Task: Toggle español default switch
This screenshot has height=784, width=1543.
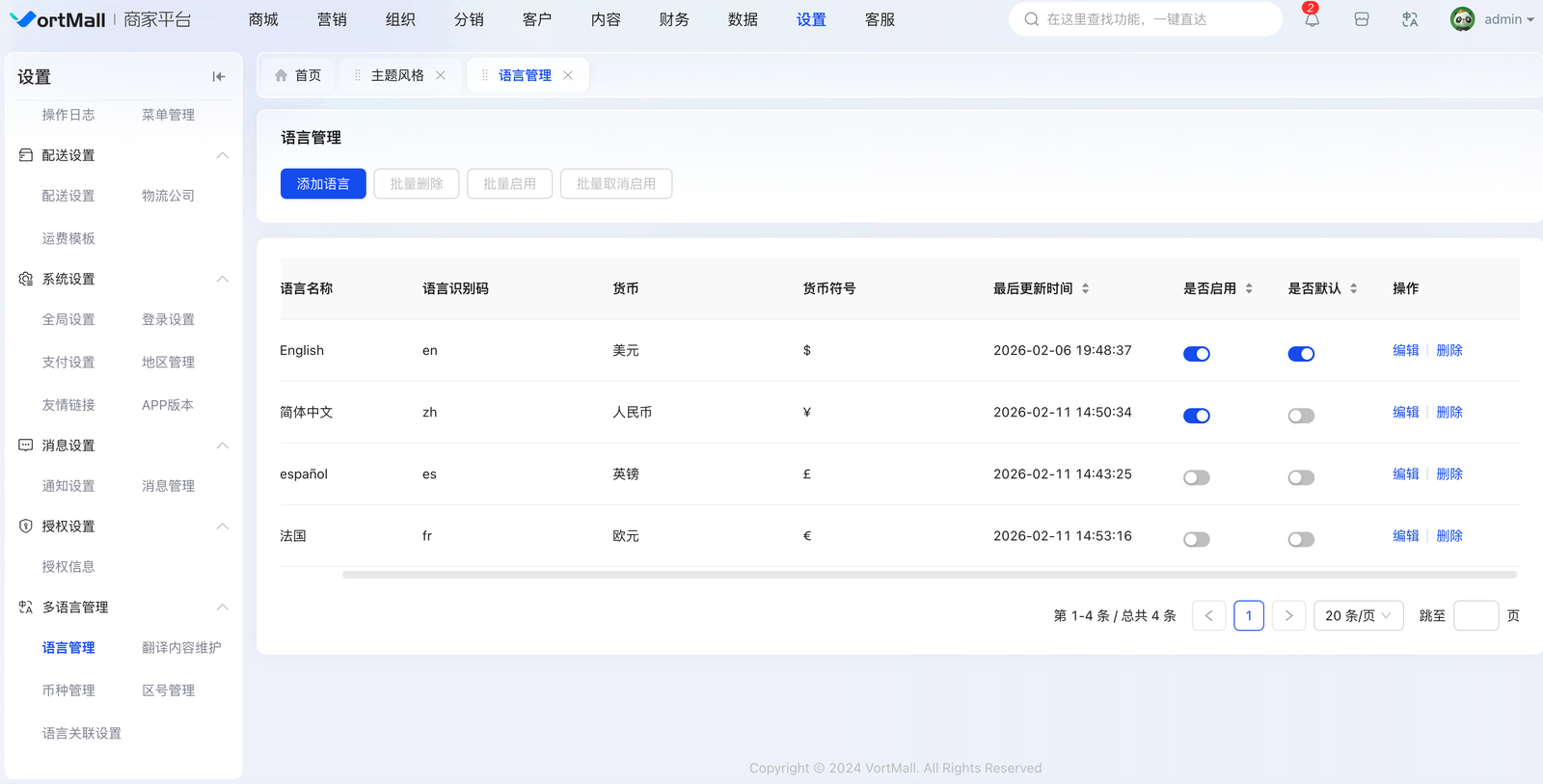Action: pyautogui.click(x=1301, y=477)
